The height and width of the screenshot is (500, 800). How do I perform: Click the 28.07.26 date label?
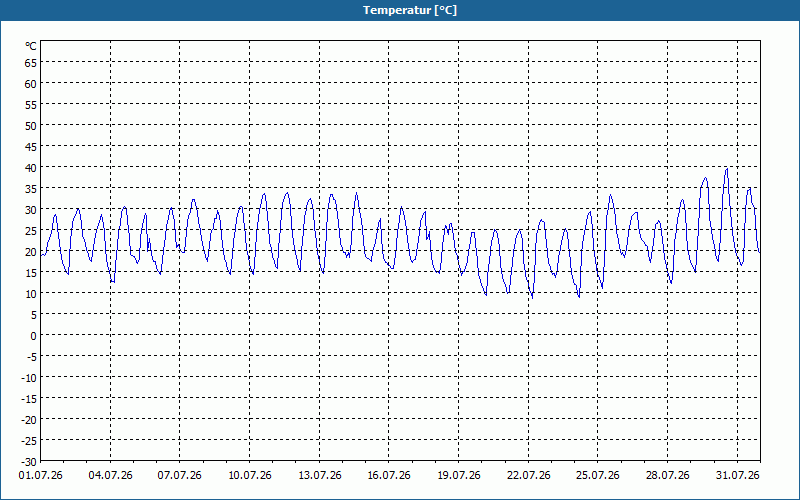(x=667, y=476)
